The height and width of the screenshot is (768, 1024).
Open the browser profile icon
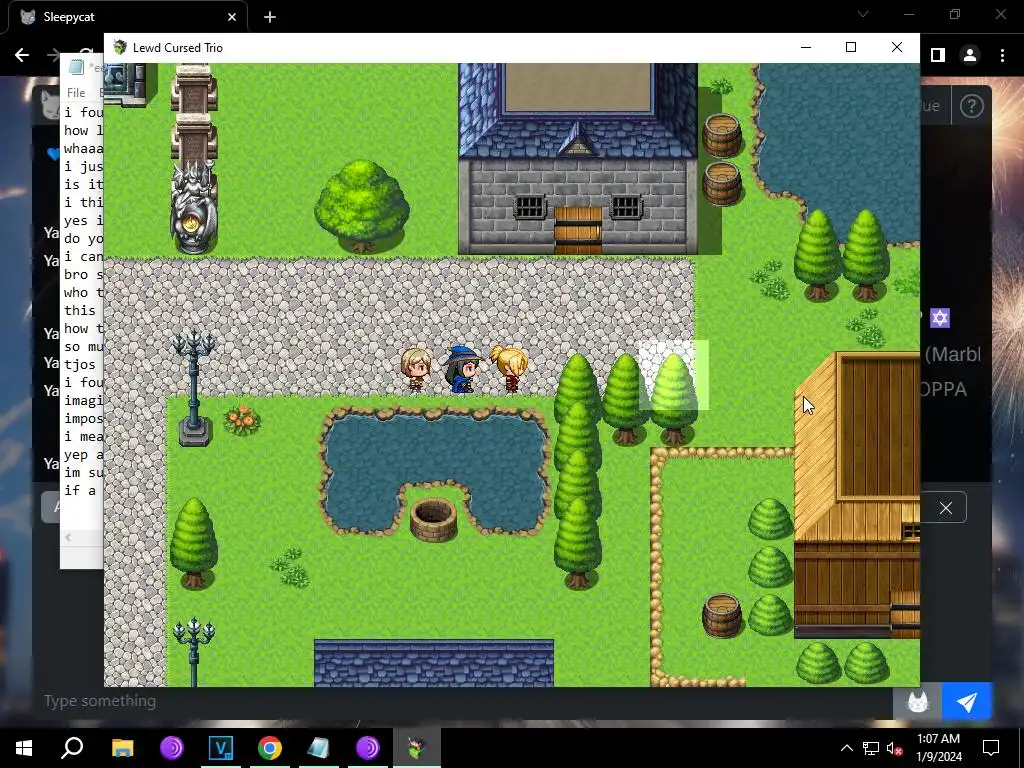970,56
